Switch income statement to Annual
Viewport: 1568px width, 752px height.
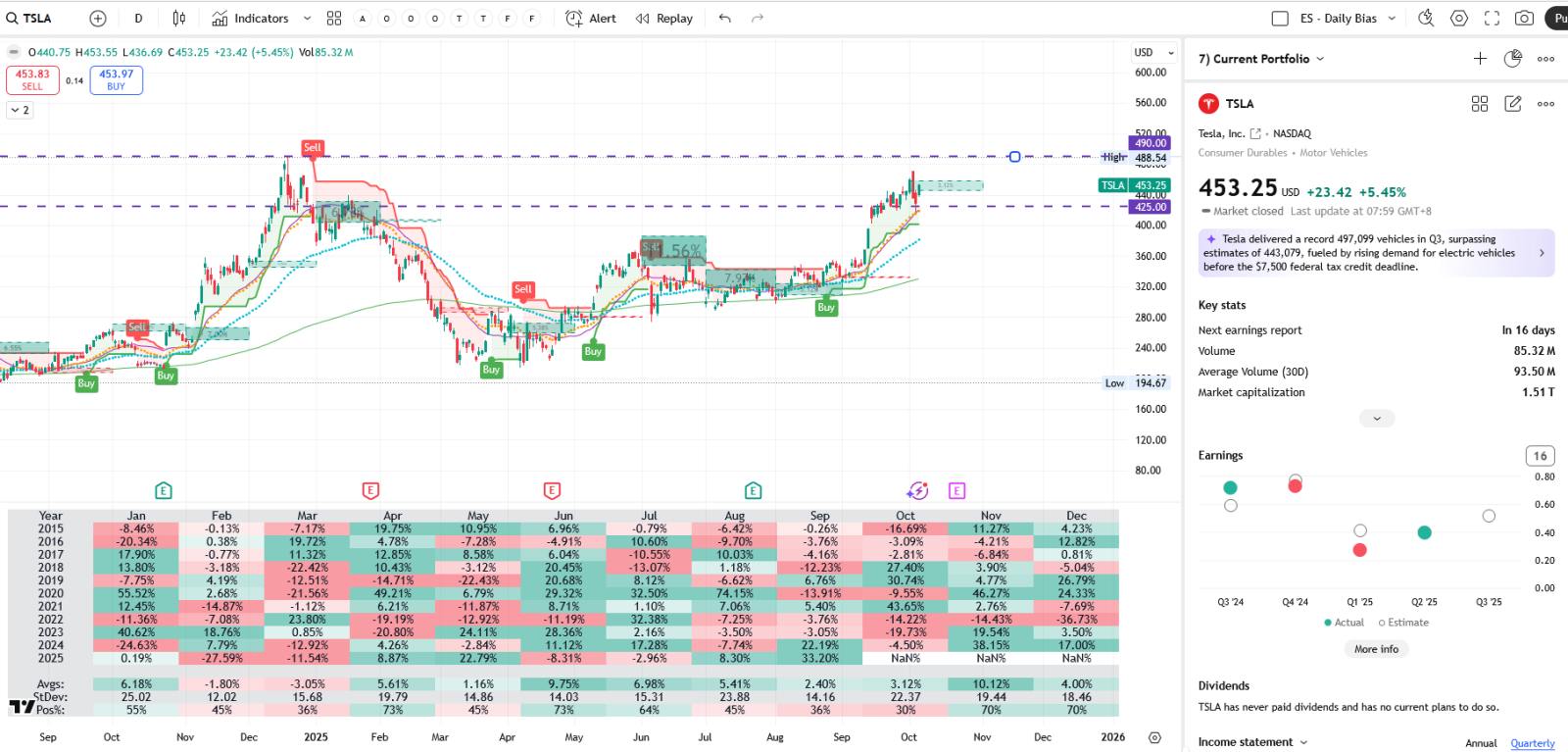tap(1481, 743)
